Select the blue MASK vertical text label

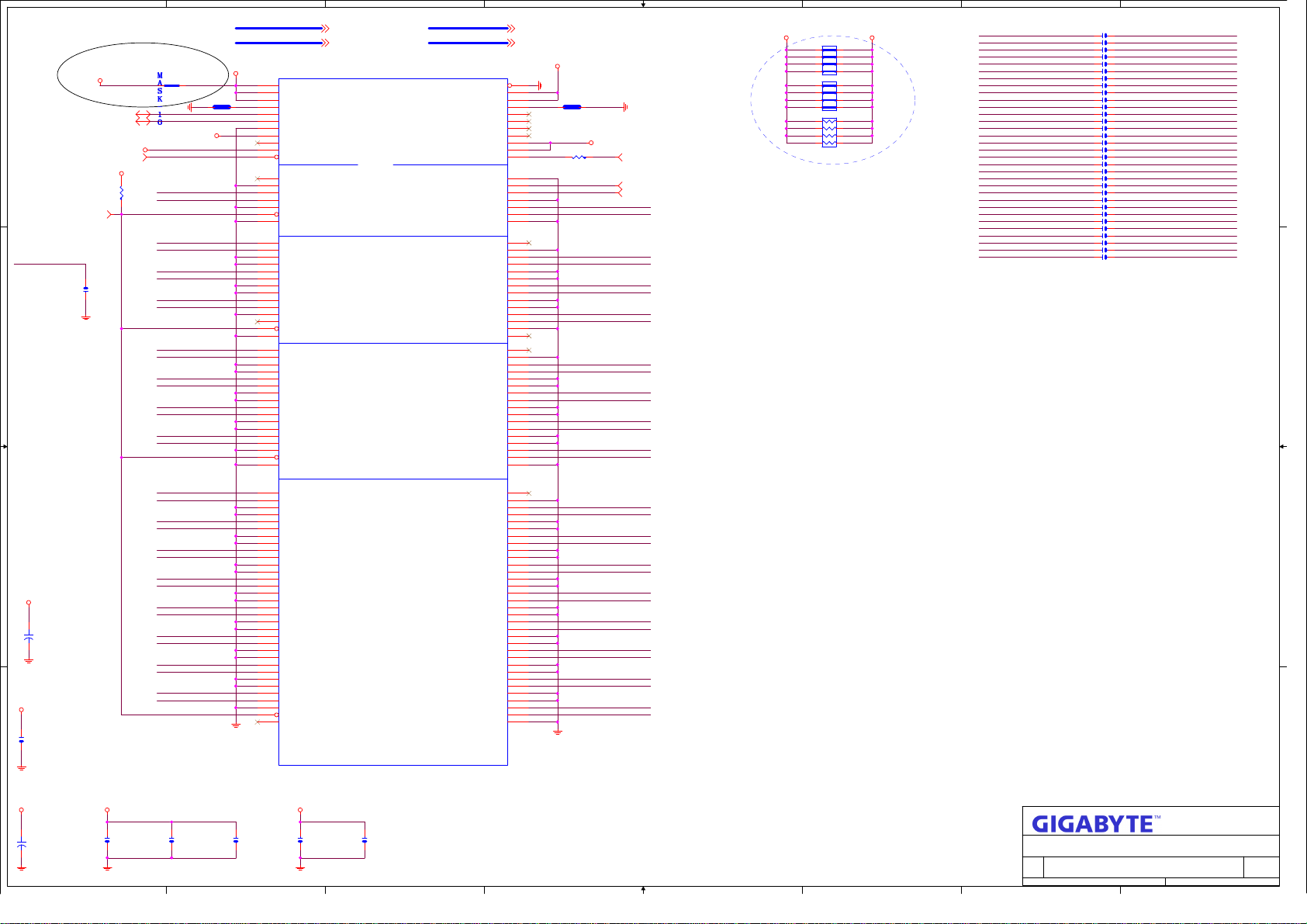coord(160,88)
